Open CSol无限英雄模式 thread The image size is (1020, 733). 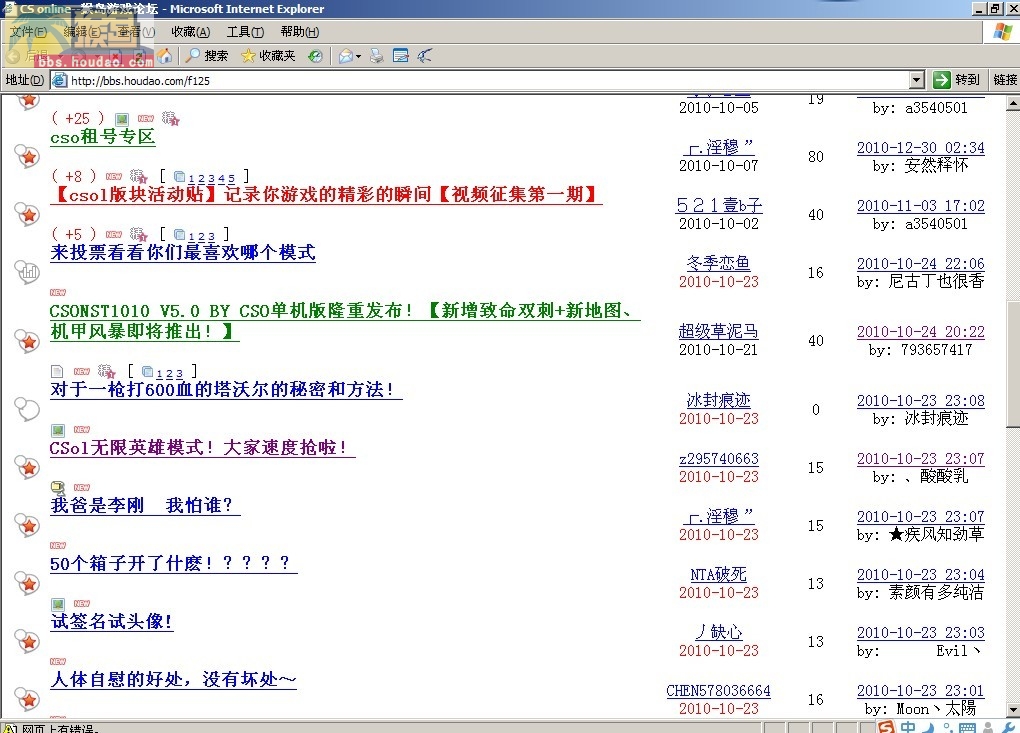(x=202, y=447)
